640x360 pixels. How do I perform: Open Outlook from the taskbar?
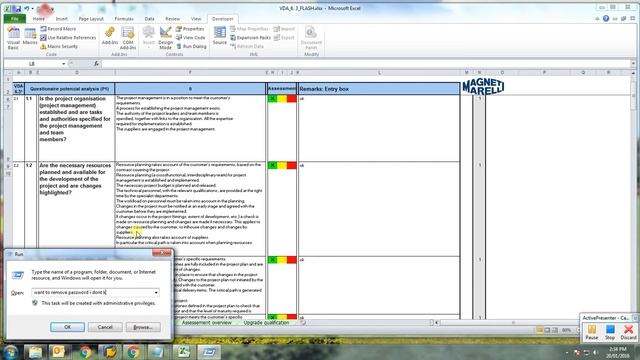click(x=59, y=351)
